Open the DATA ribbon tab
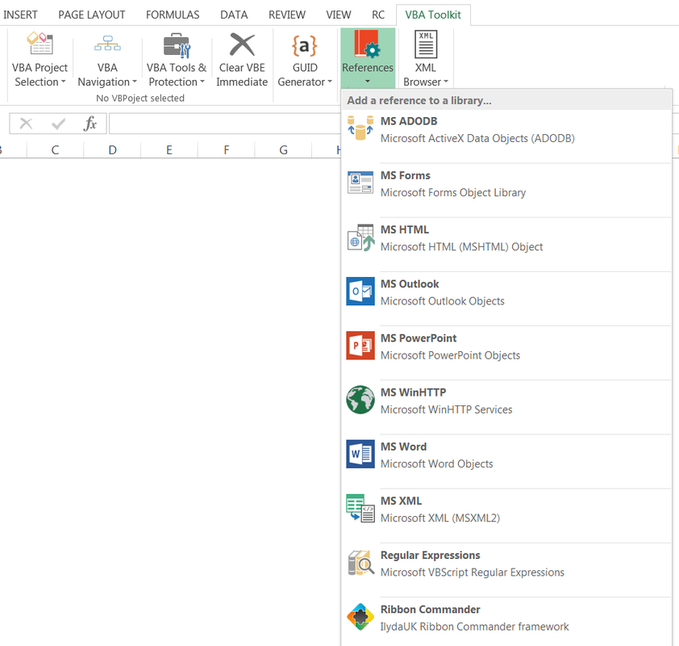This screenshot has width=679, height=646. [x=234, y=15]
